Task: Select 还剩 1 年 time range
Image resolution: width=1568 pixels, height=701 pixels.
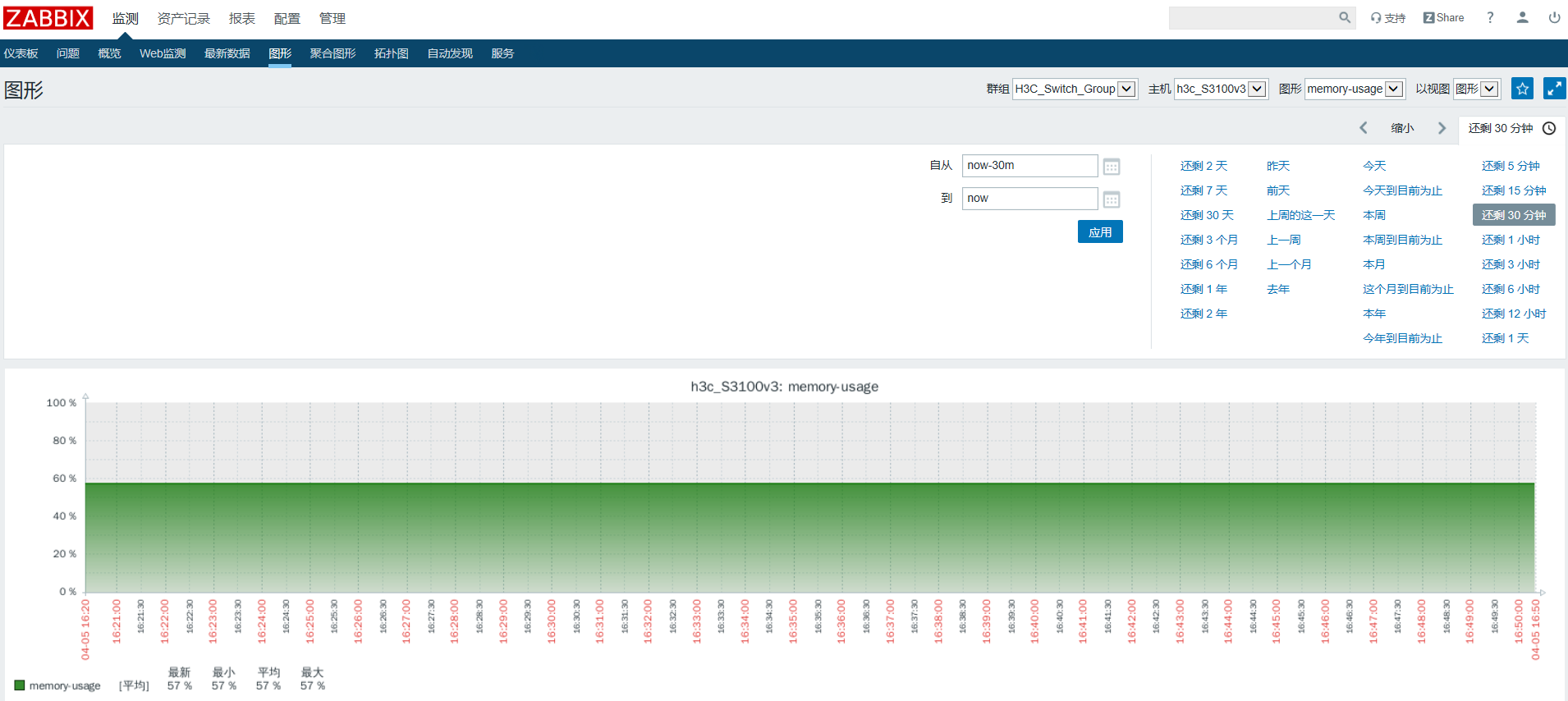Action: coord(1204,289)
